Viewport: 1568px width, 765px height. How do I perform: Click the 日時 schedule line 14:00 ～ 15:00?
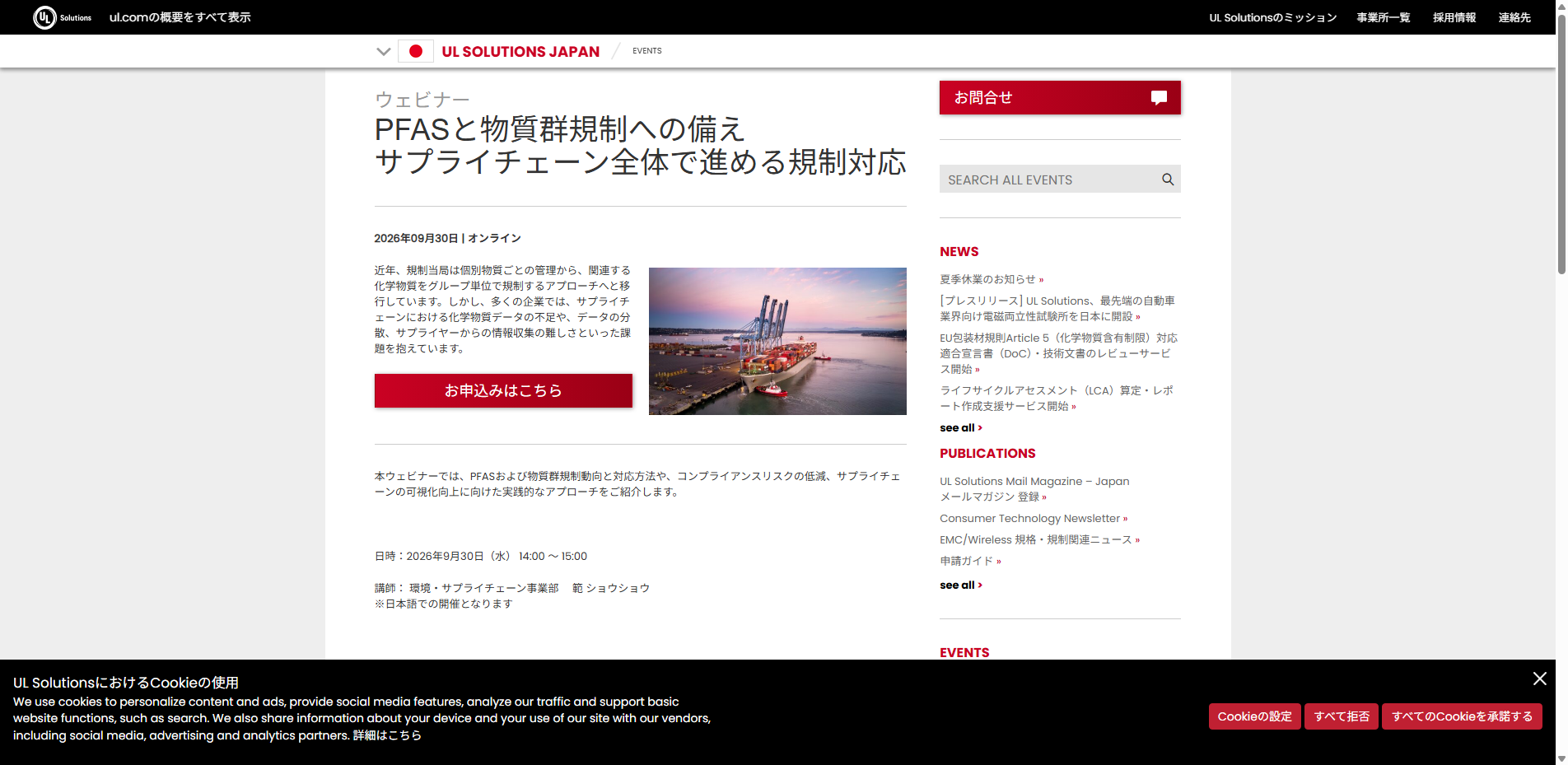(x=481, y=557)
